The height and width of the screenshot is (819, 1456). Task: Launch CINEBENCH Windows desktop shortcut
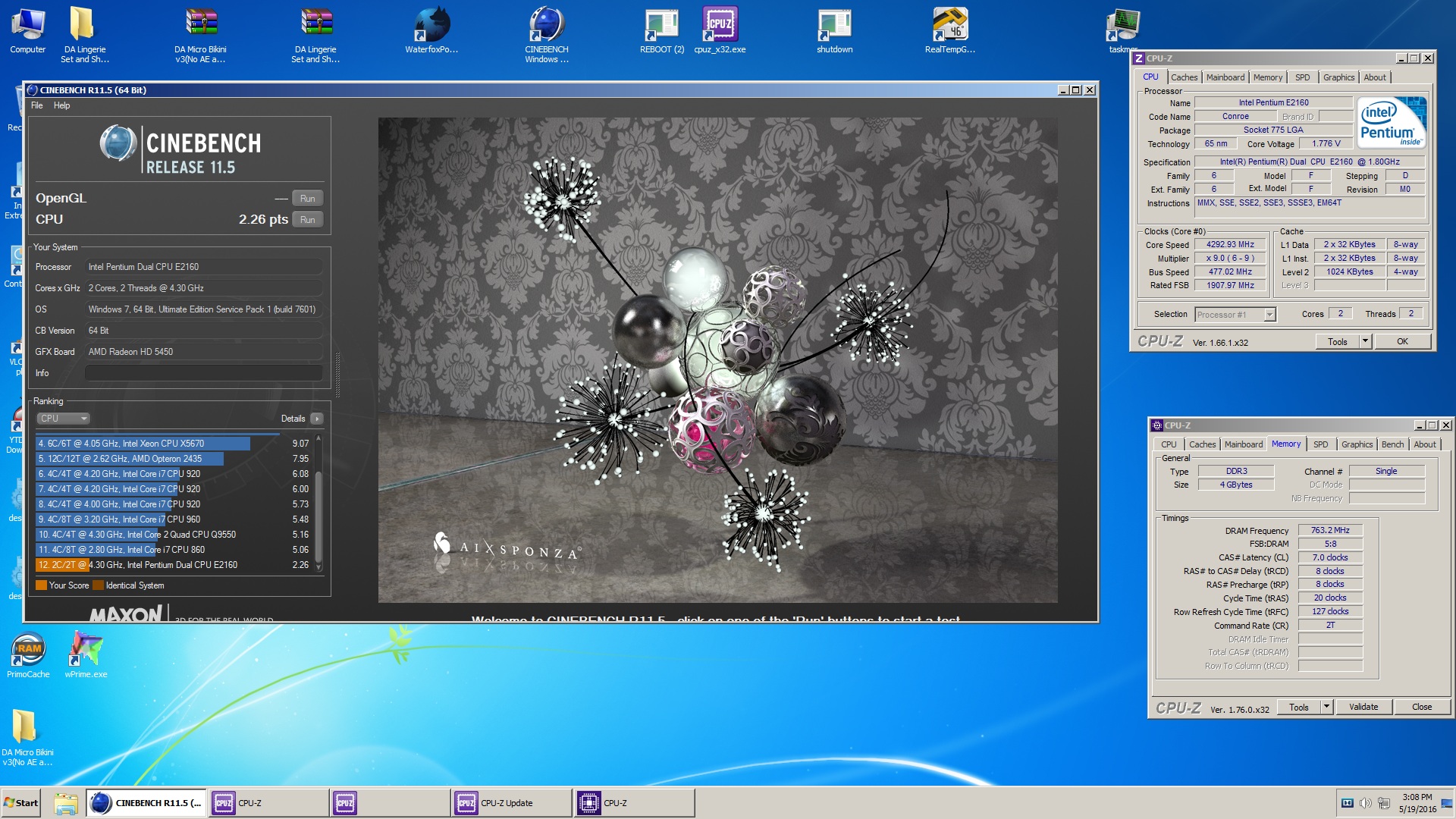coord(547,34)
